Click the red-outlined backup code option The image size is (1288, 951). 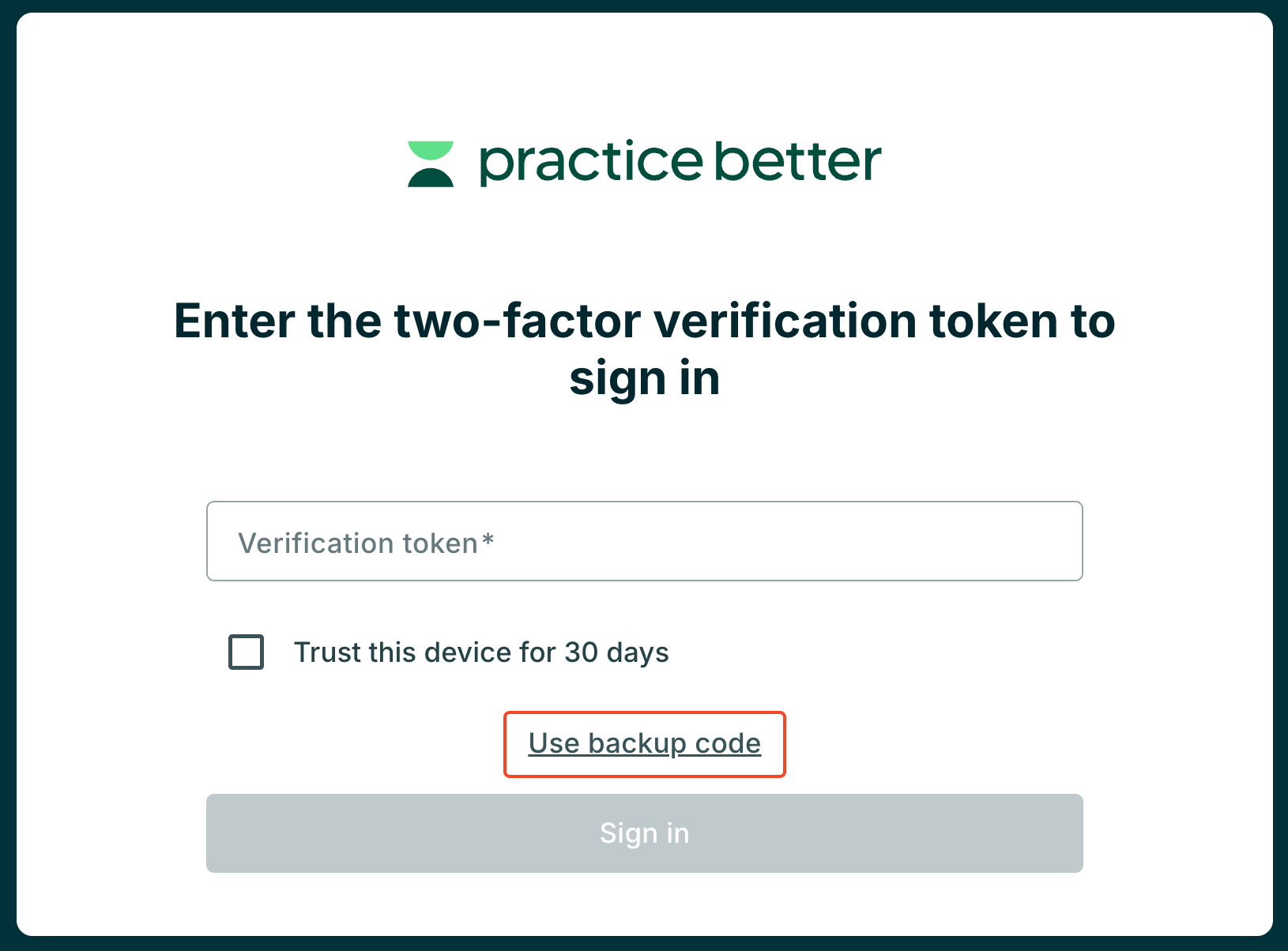pos(645,744)
